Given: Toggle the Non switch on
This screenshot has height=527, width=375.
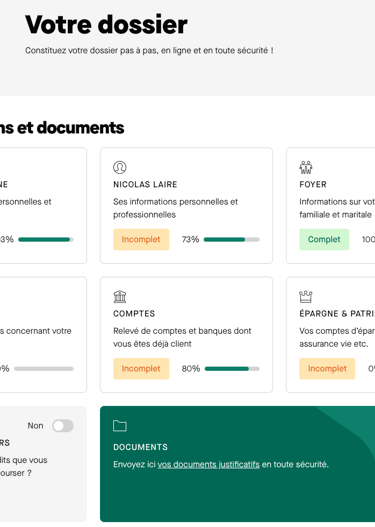Looking at the screenshot, I should 63,425.
